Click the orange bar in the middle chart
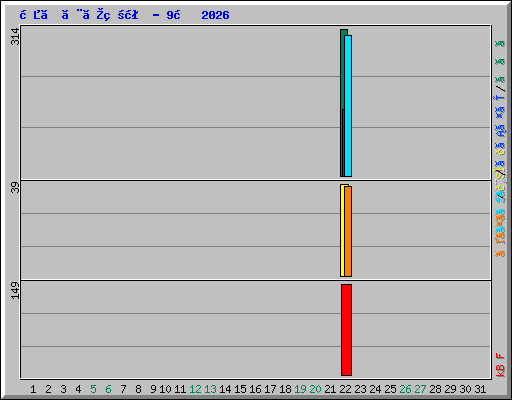The image size is (512, 400). (x=348, y=231)
